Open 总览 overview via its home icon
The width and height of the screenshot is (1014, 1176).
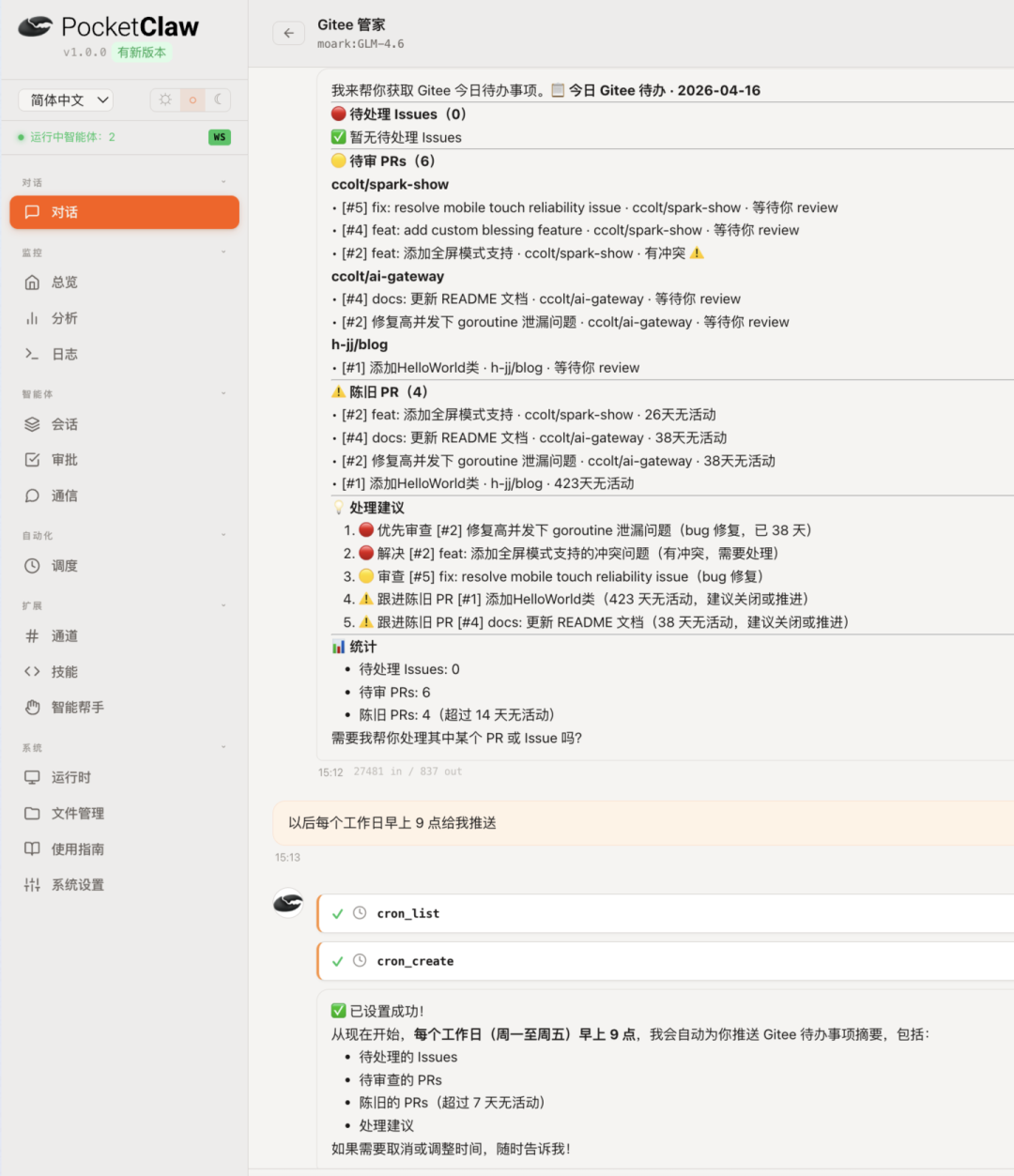point(32,283)
